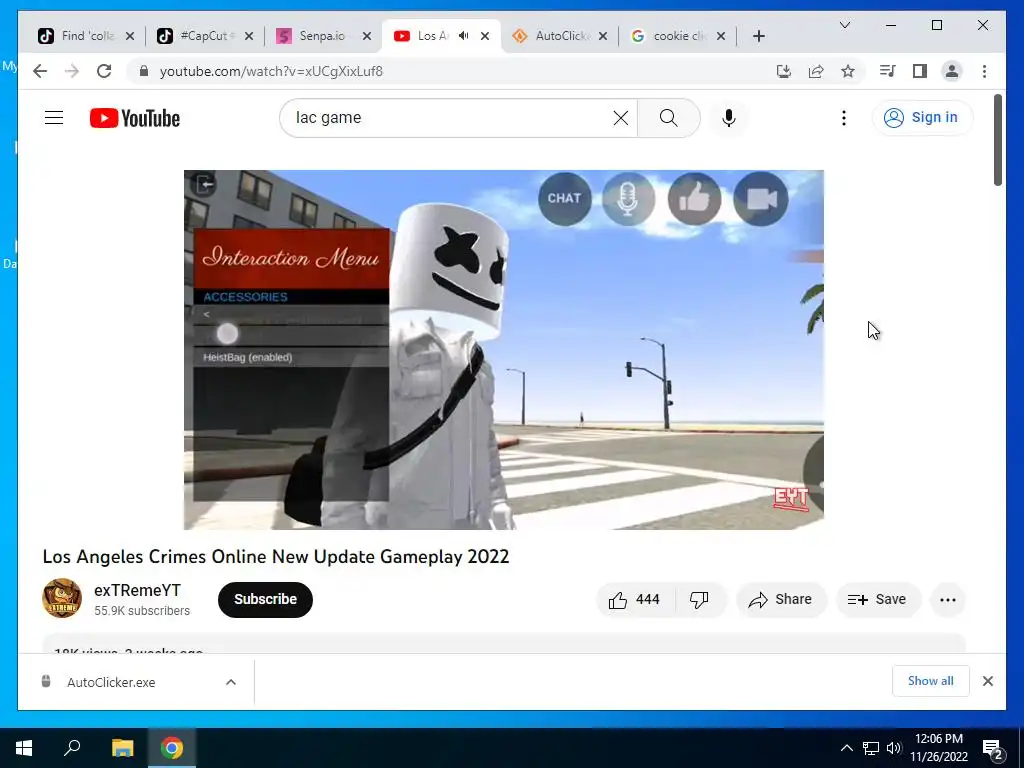Switch to the Senpa.io tab

point(324,36)
